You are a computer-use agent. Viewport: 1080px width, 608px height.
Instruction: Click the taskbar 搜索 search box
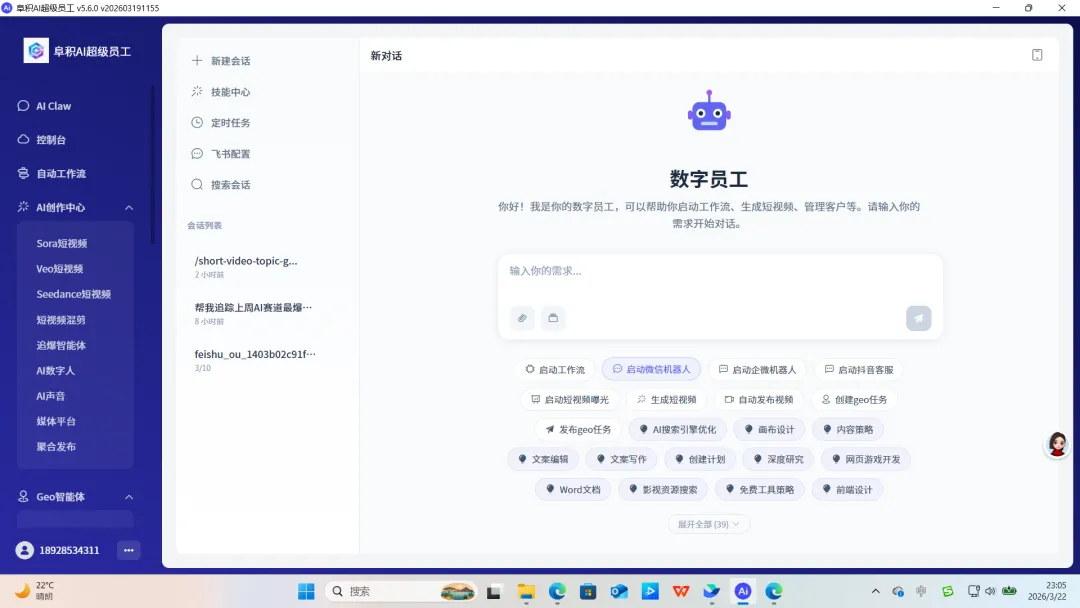402,591
